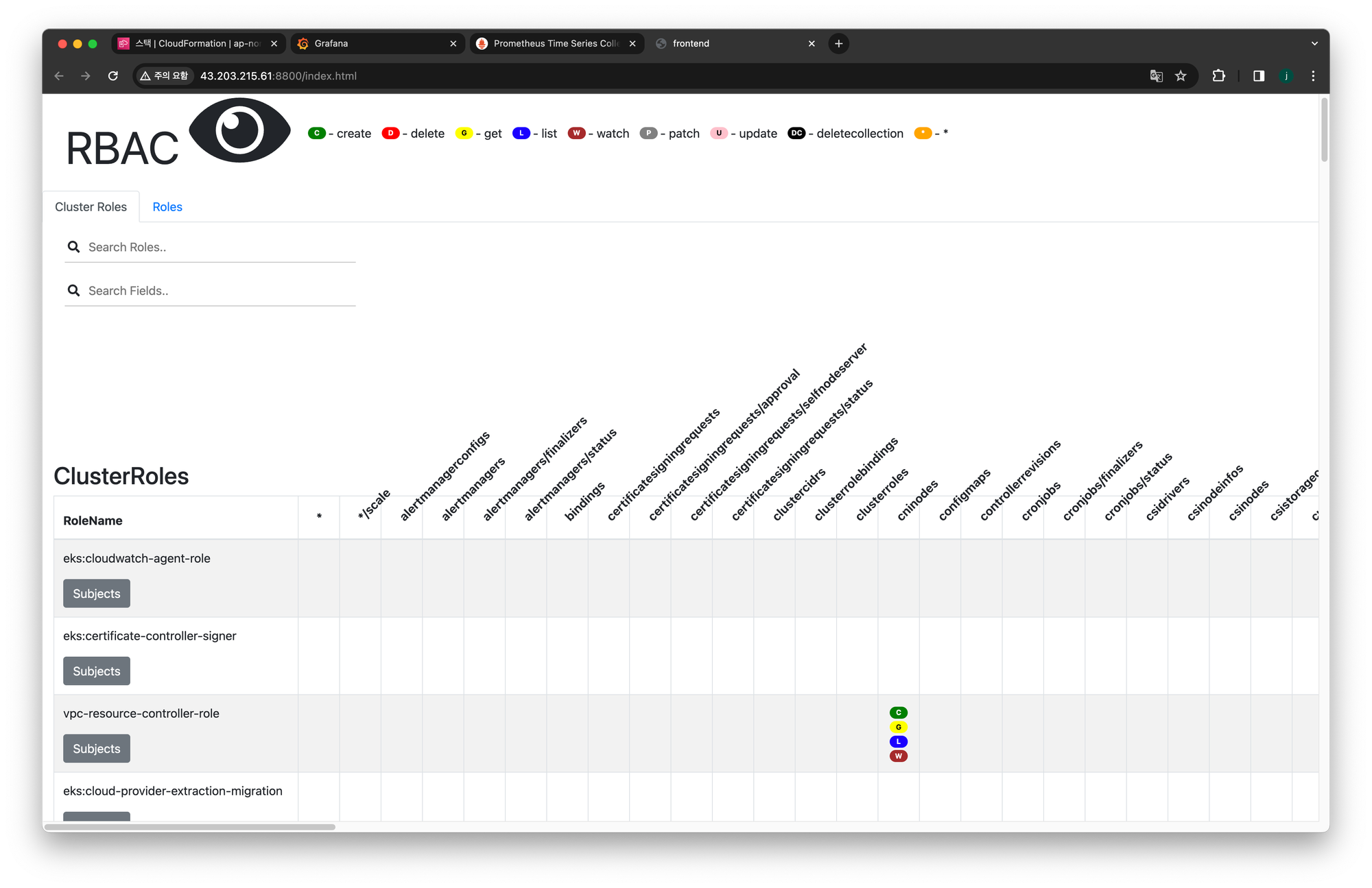Open the extensions puzzle icon
The width and height of the screenshot is (1372, 888).
(1219, 76)
